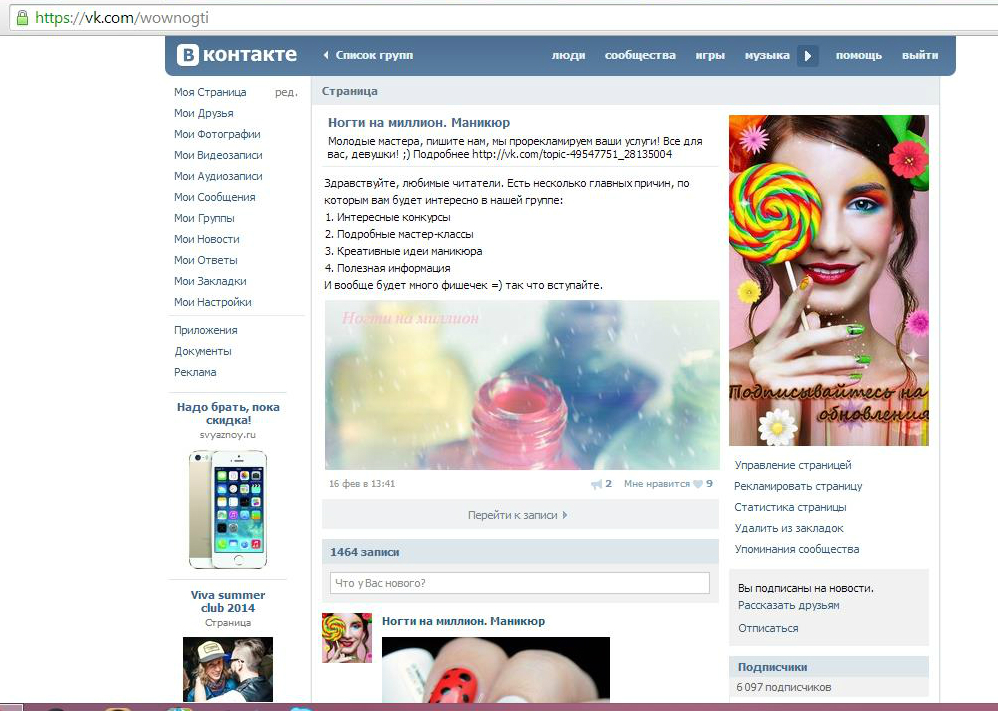The image size is (998, 711).
Task: Focus the Что у Вас нового? input
Action: coord(519,583)
